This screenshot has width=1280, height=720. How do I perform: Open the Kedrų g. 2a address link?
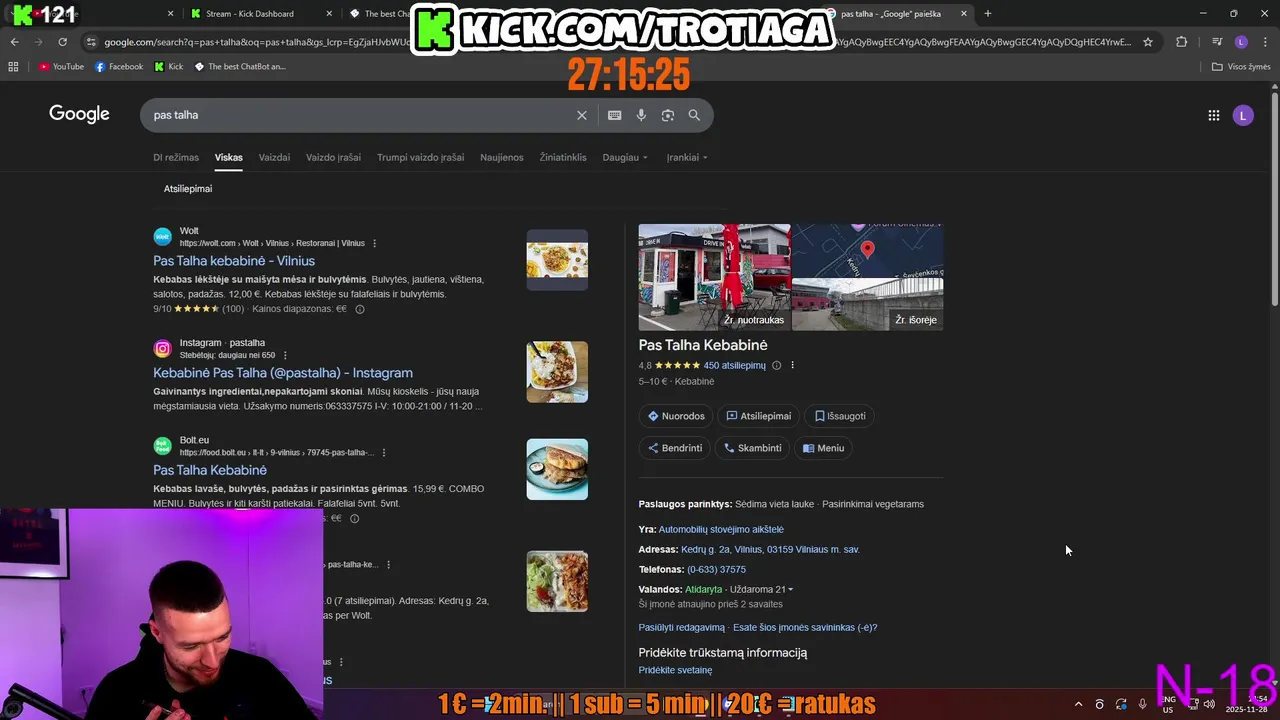[770, 549]
